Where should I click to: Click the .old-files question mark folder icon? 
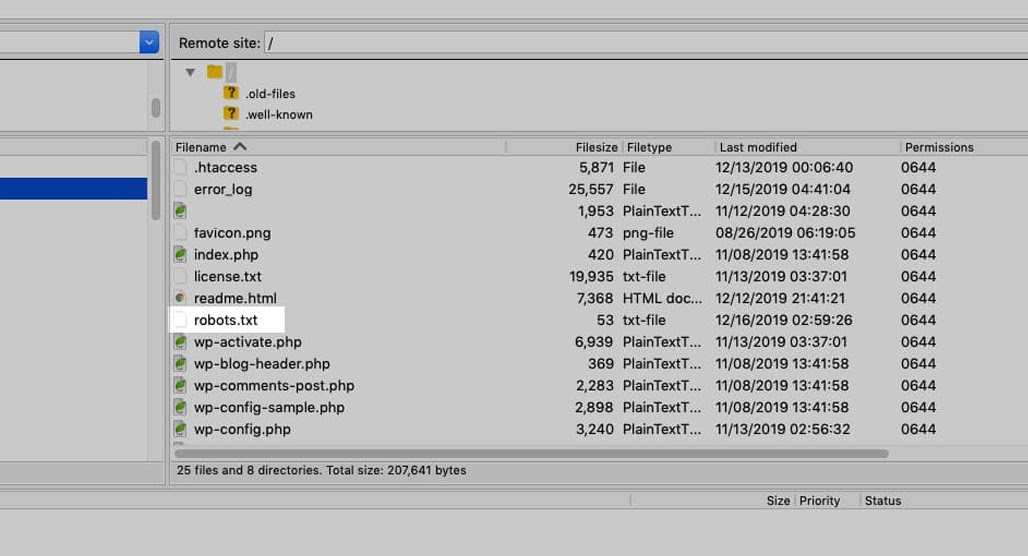[x=230, y=93]
